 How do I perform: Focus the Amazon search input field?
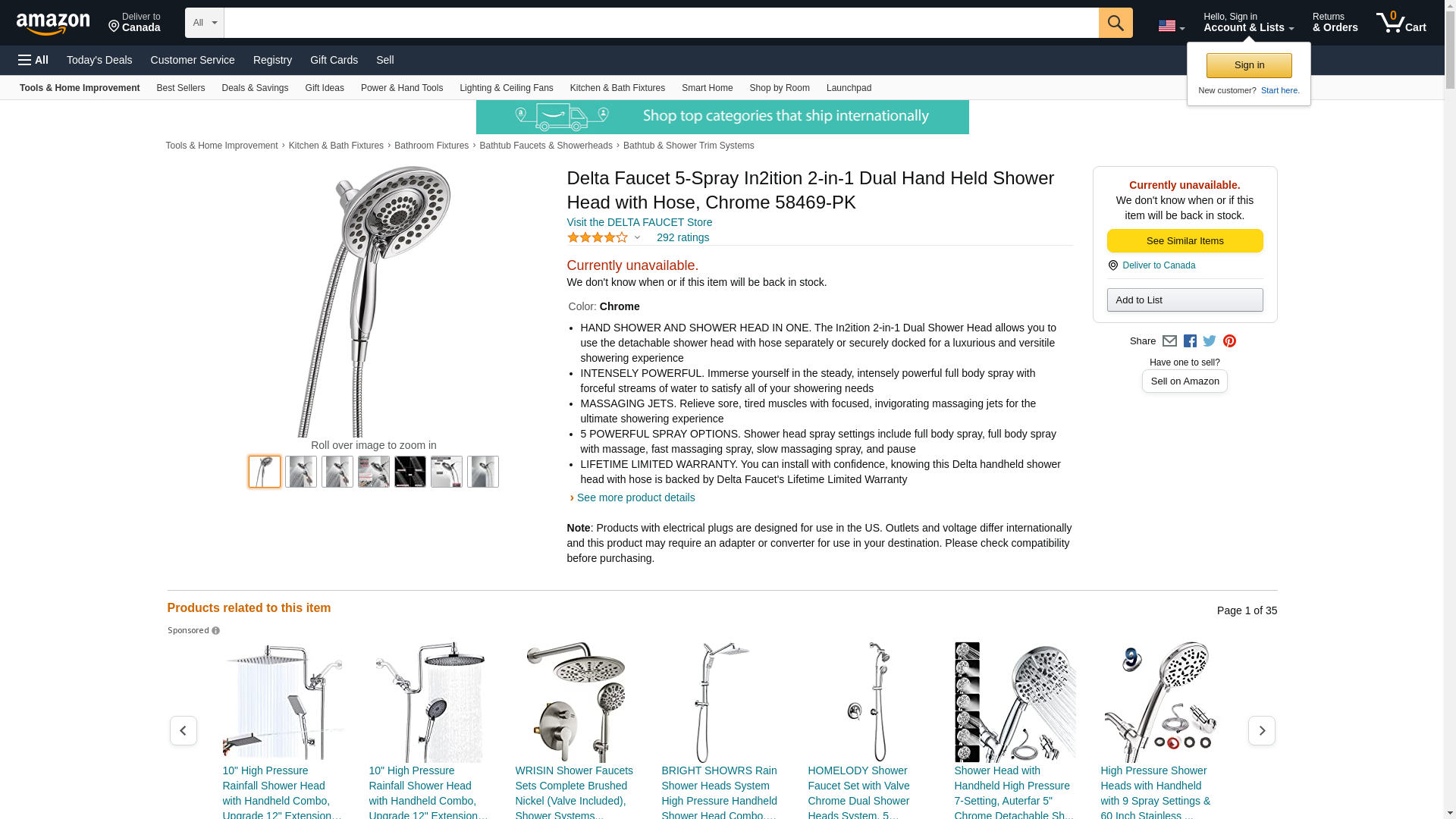click(661, 23)
